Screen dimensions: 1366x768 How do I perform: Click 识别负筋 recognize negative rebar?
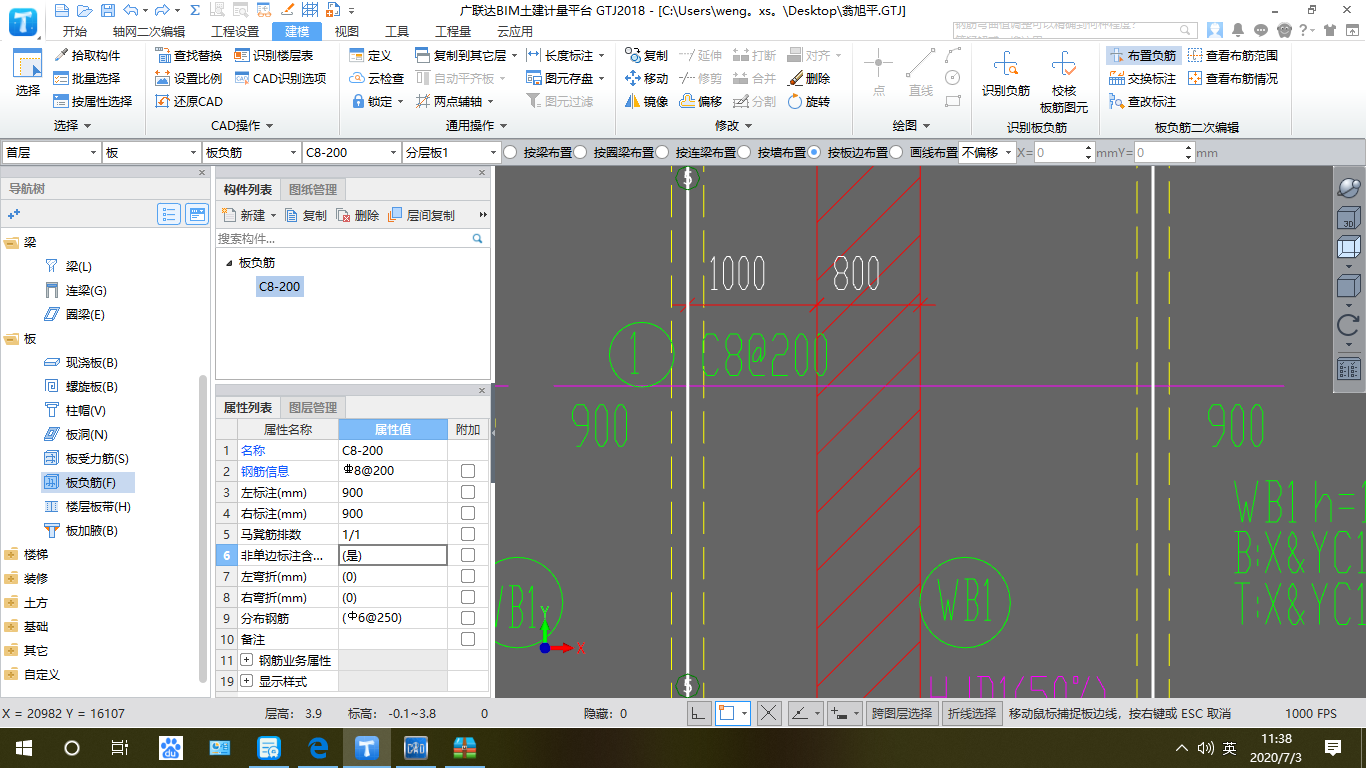[x=1006, y=76]
